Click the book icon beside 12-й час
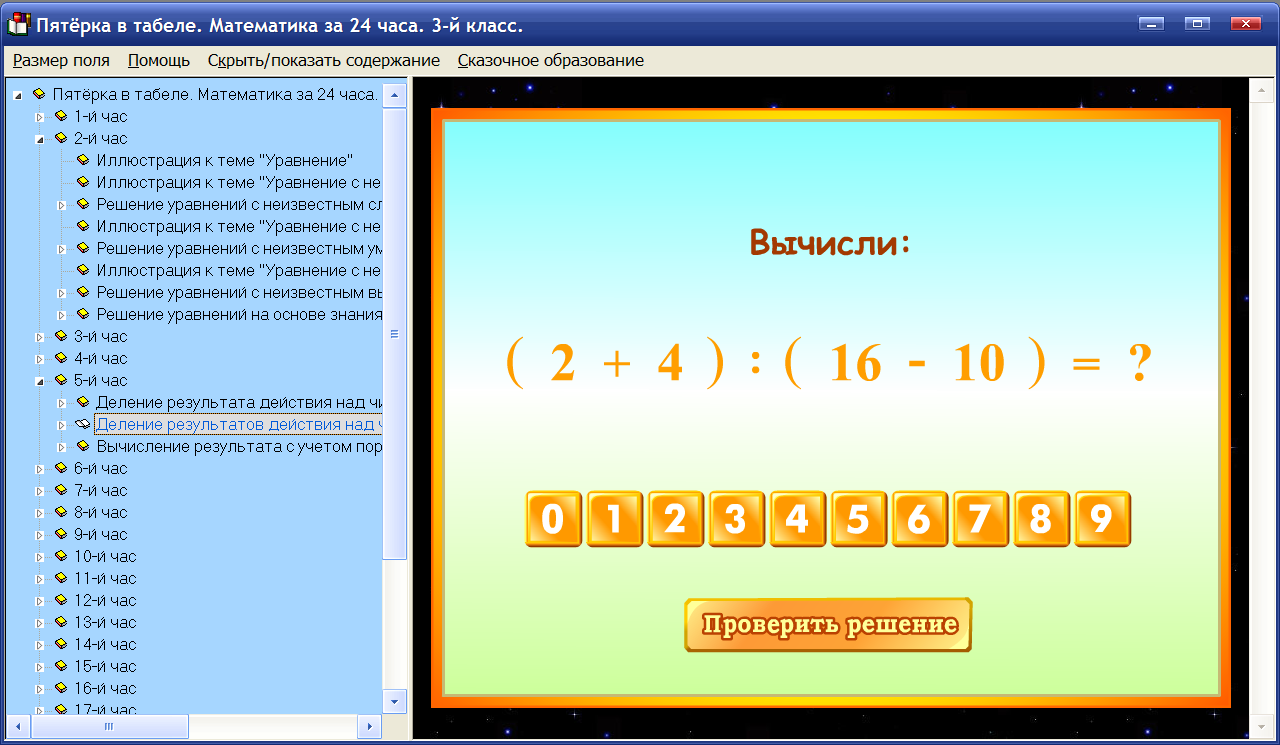The height and width of the screenshot is (745, 1280). point(61,600)
